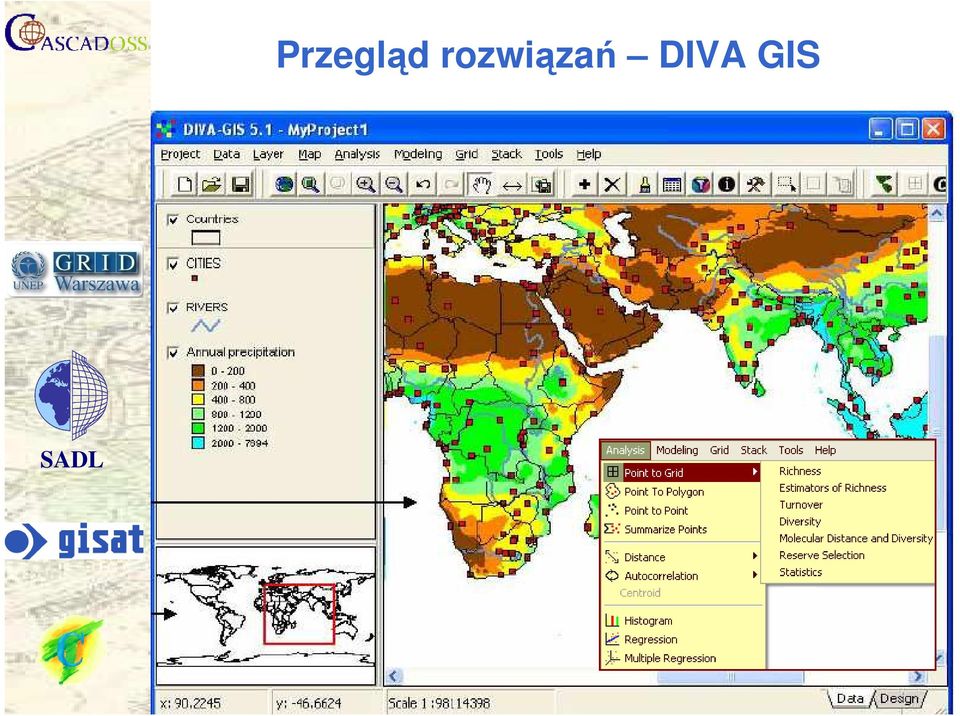This screenshot has height=716, width=960.
Task: Click the colorful funnel filter icon
Action: point(700,184)
